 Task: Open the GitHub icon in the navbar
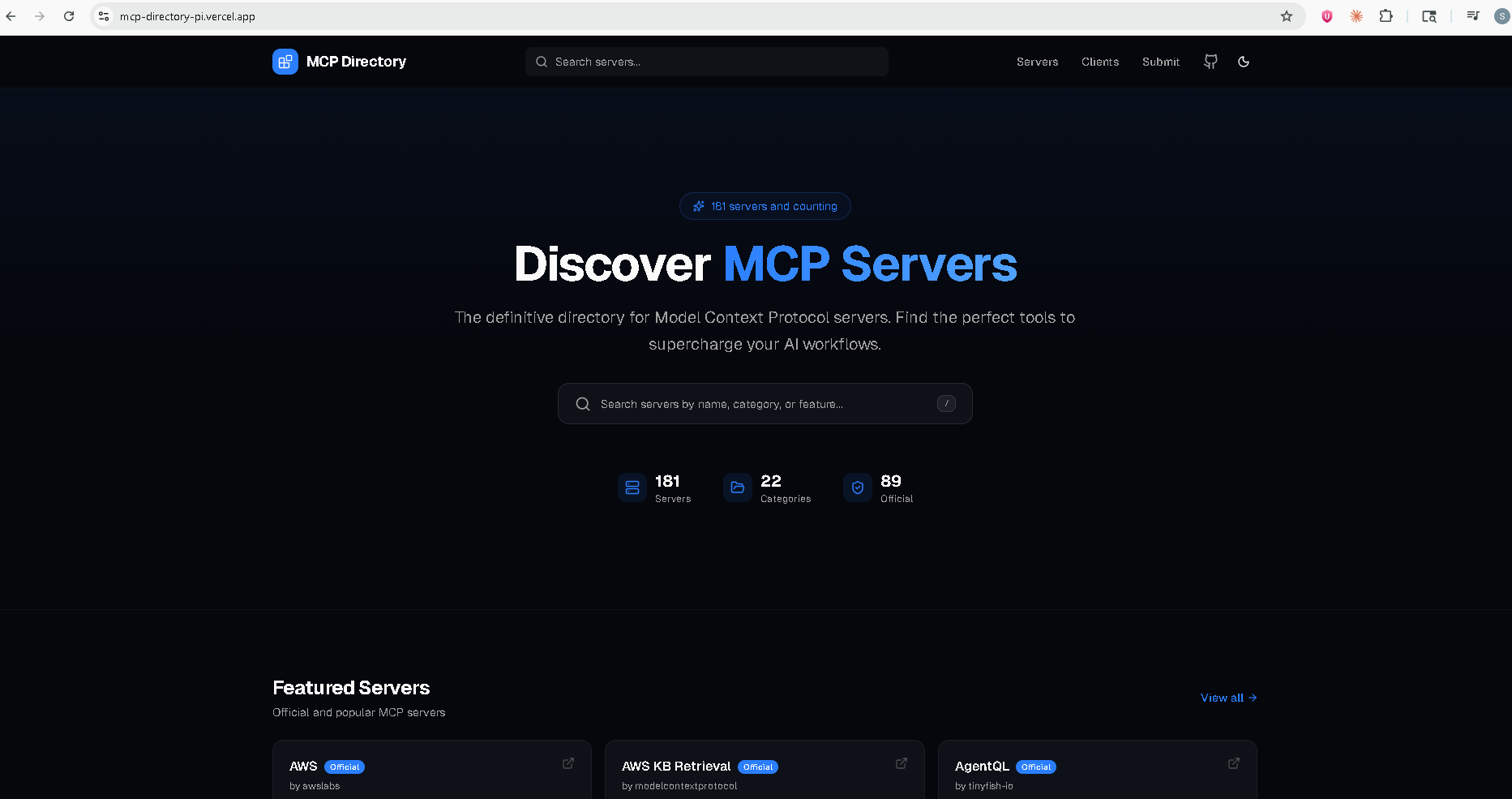tap(1210, 61)
